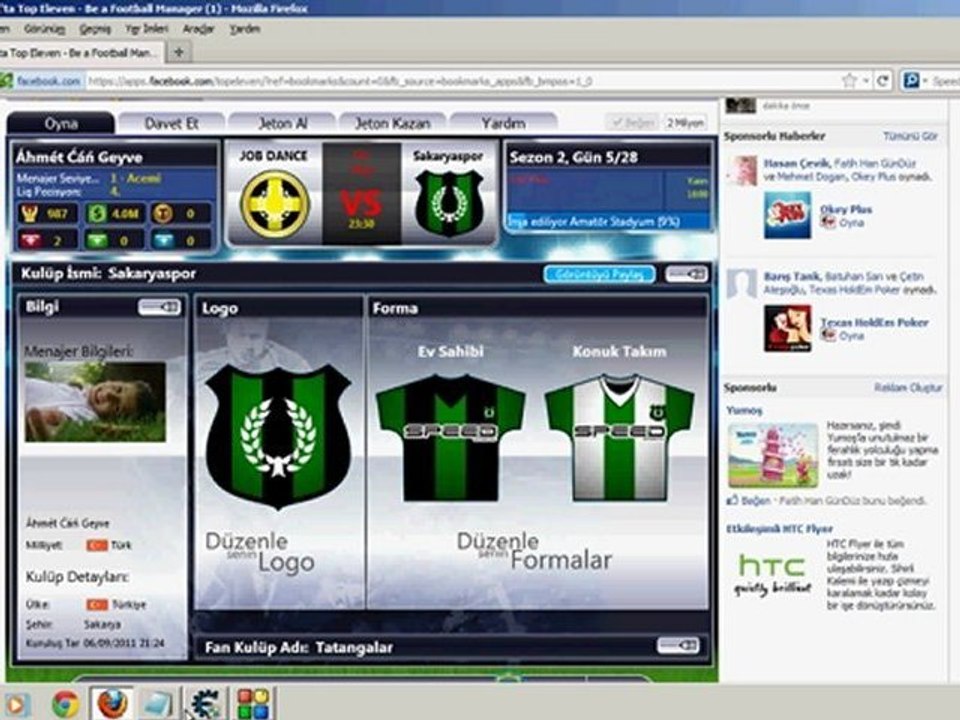Click the trophy icon showing 987

click(x=29, y=214)
